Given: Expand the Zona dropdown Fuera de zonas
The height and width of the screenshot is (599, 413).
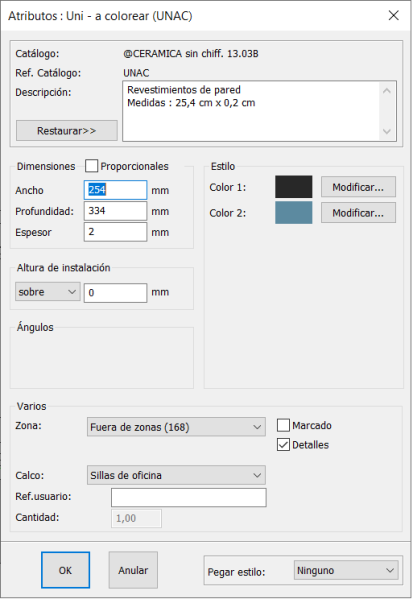Looking at the screenshot, I should click(x=176, y=427).
